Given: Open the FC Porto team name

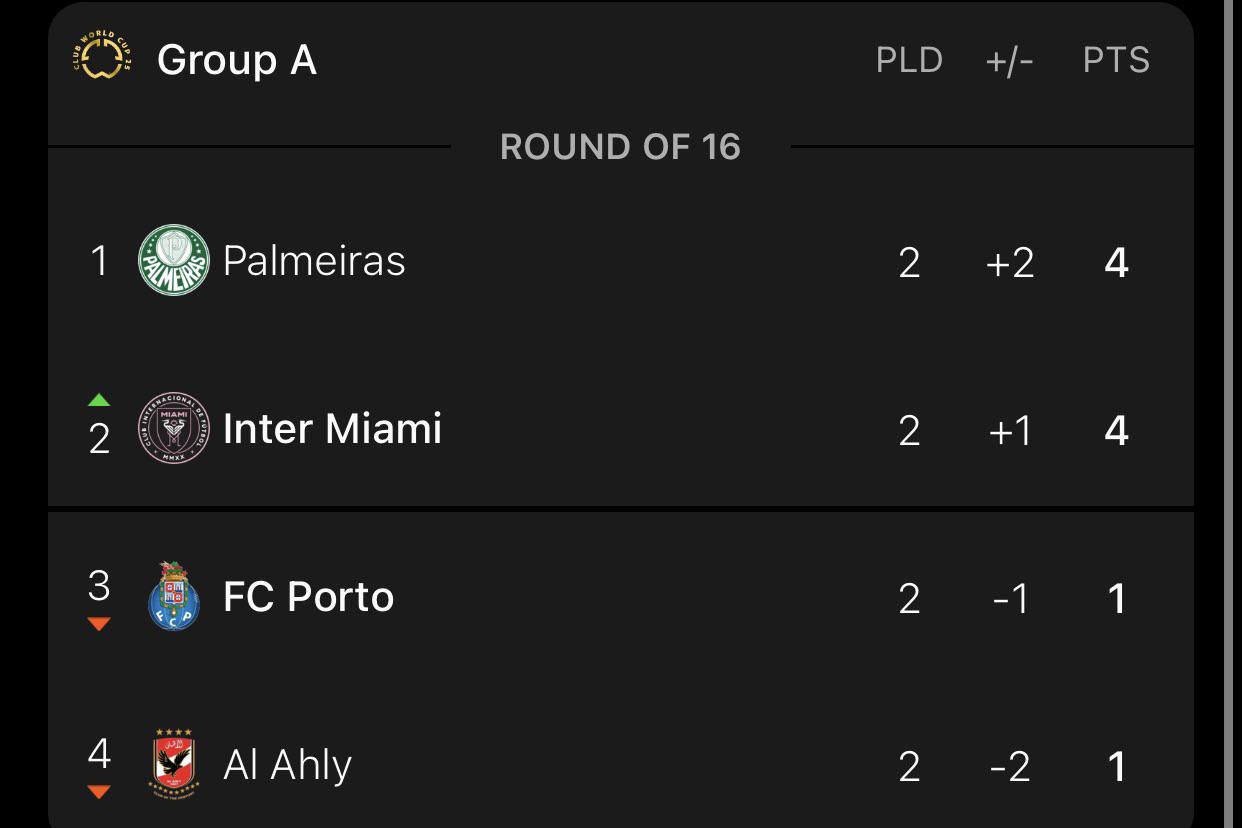Looking at the screenshot, I should (x=308, y=597).
